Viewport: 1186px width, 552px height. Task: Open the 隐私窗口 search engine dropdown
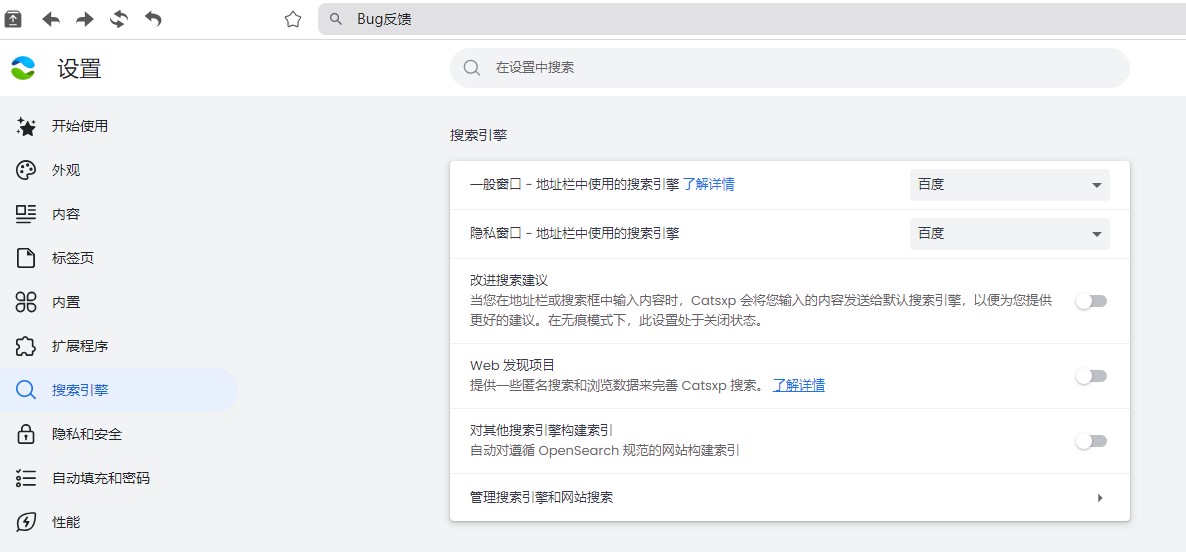(x=1010, y=234)
